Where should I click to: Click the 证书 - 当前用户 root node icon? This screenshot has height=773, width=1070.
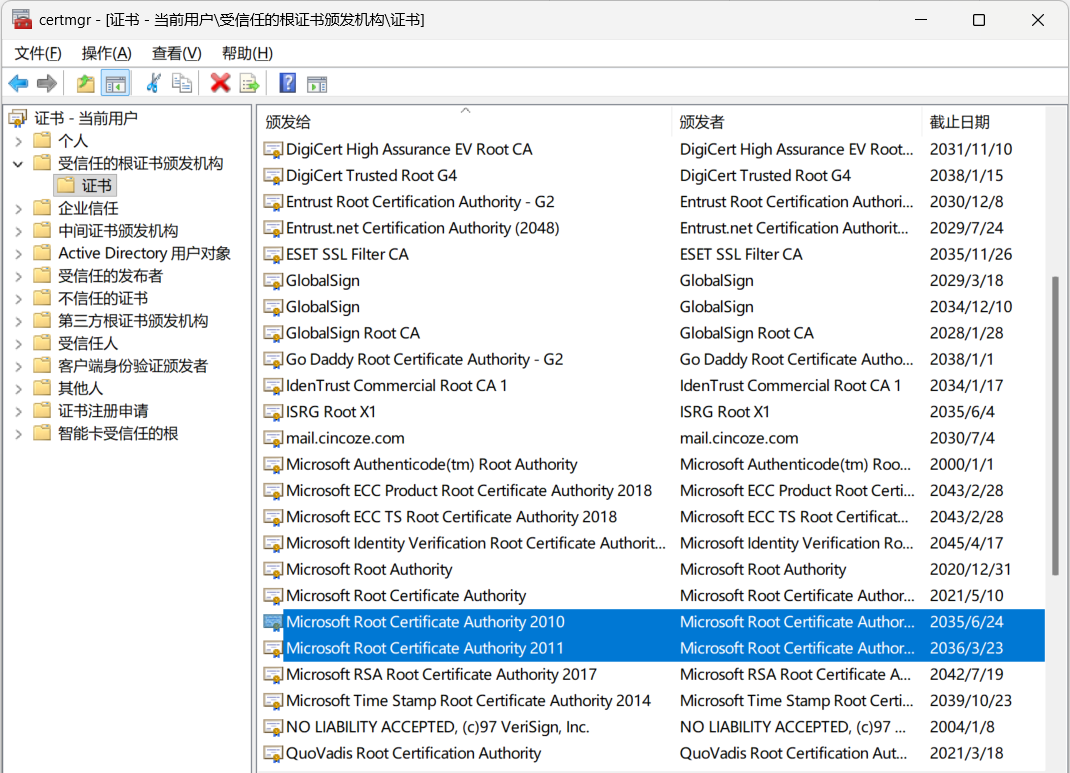click(18, 119)
